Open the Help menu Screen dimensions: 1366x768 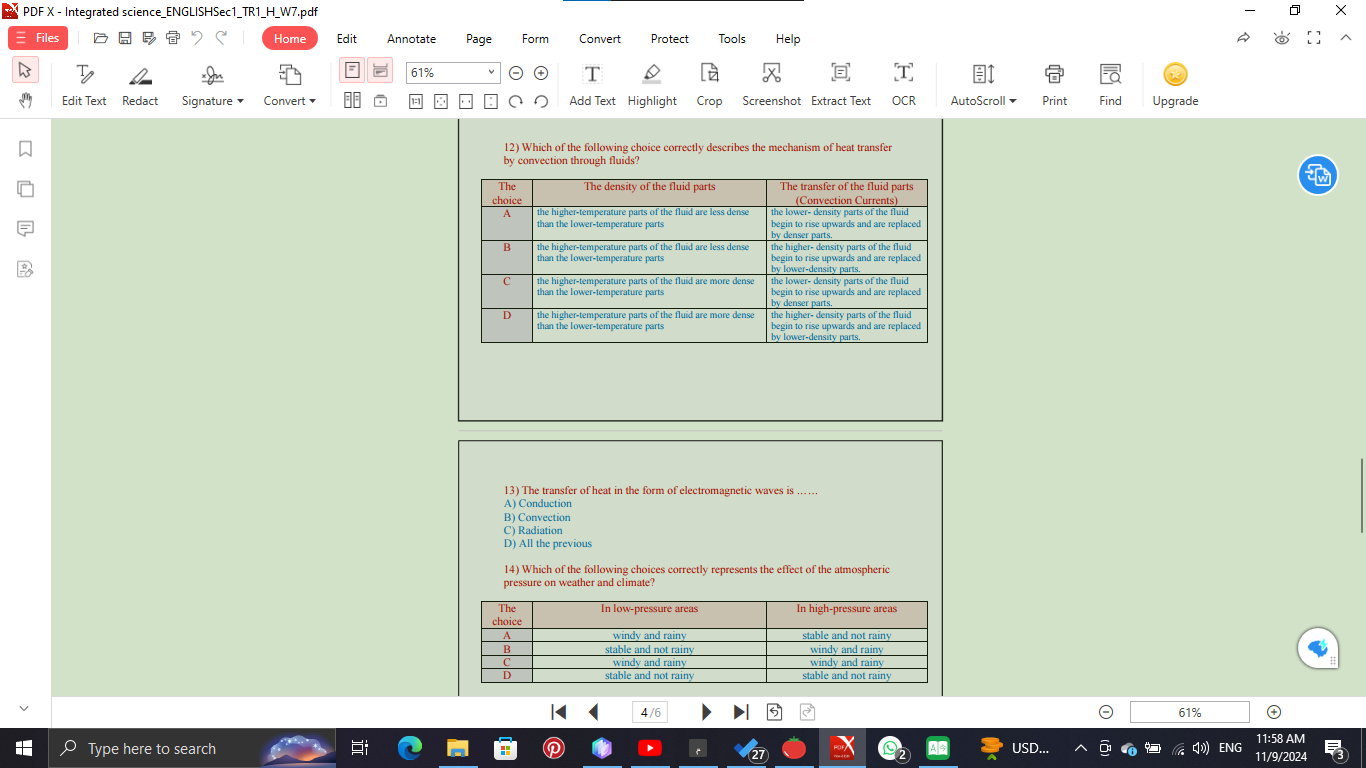(788, 39)
